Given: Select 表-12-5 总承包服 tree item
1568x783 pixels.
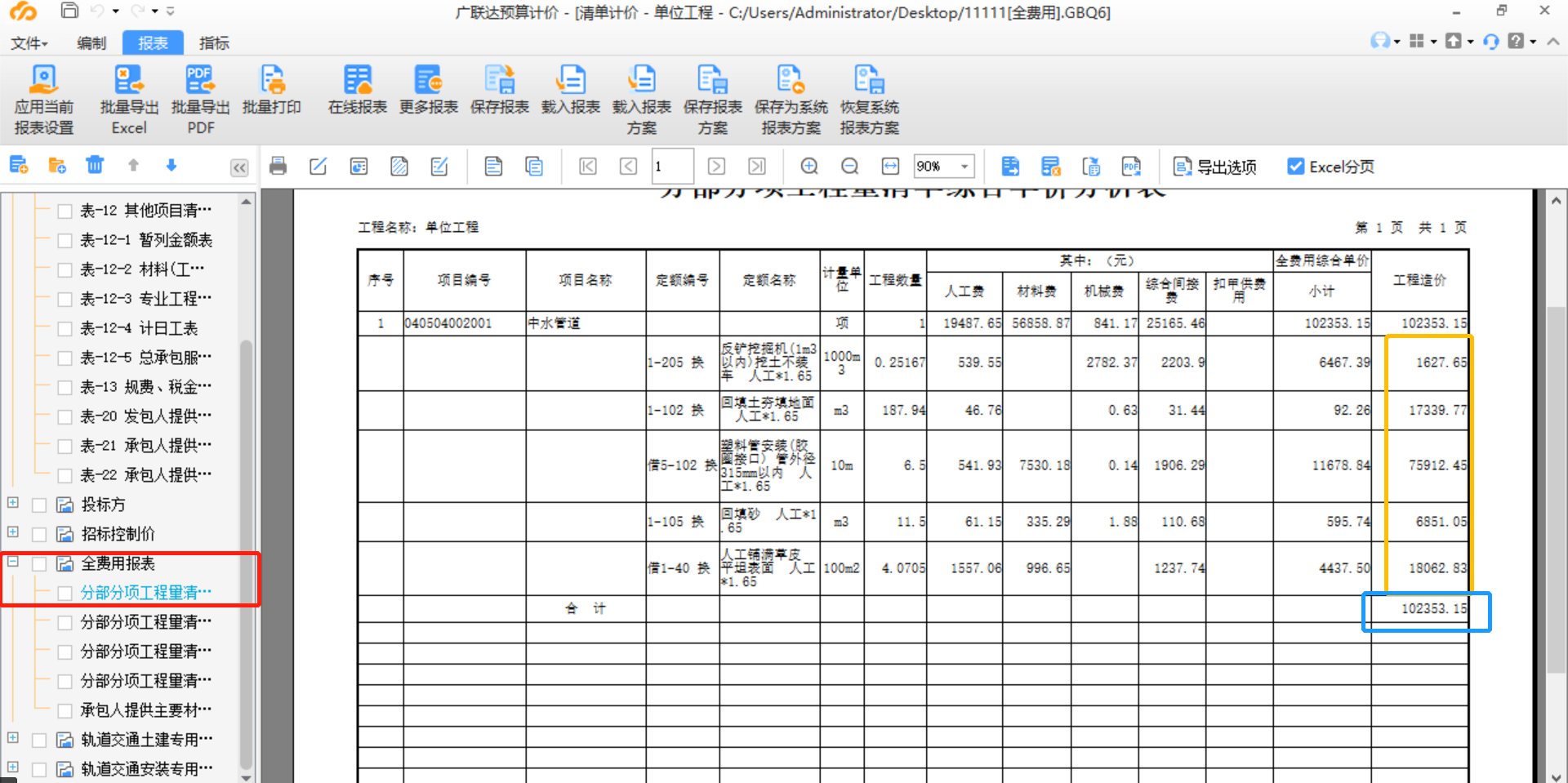Looking at the screenshot, I should tap(145, 358).
